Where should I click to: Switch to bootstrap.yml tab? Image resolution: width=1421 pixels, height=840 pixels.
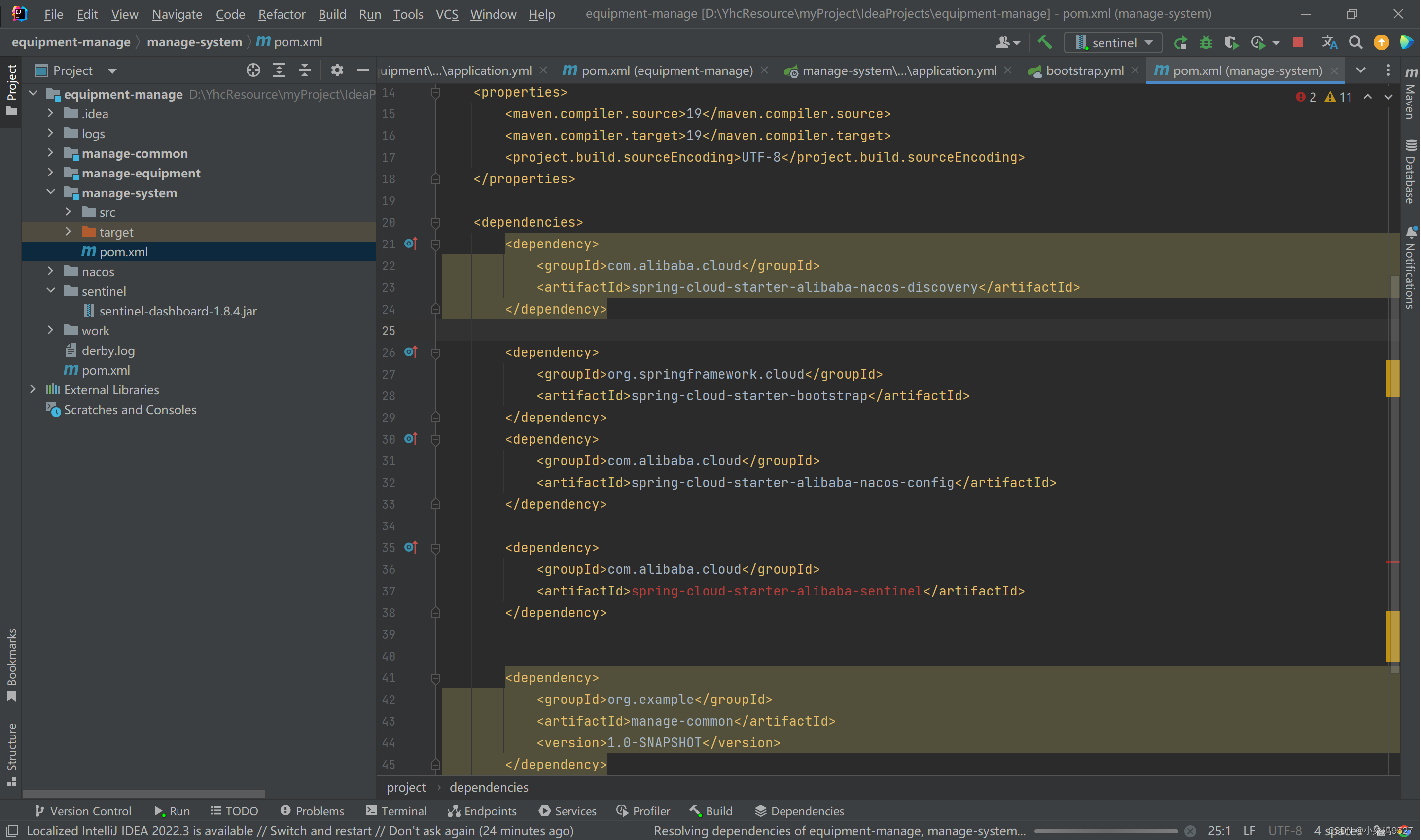click(x=1084, y=71)
